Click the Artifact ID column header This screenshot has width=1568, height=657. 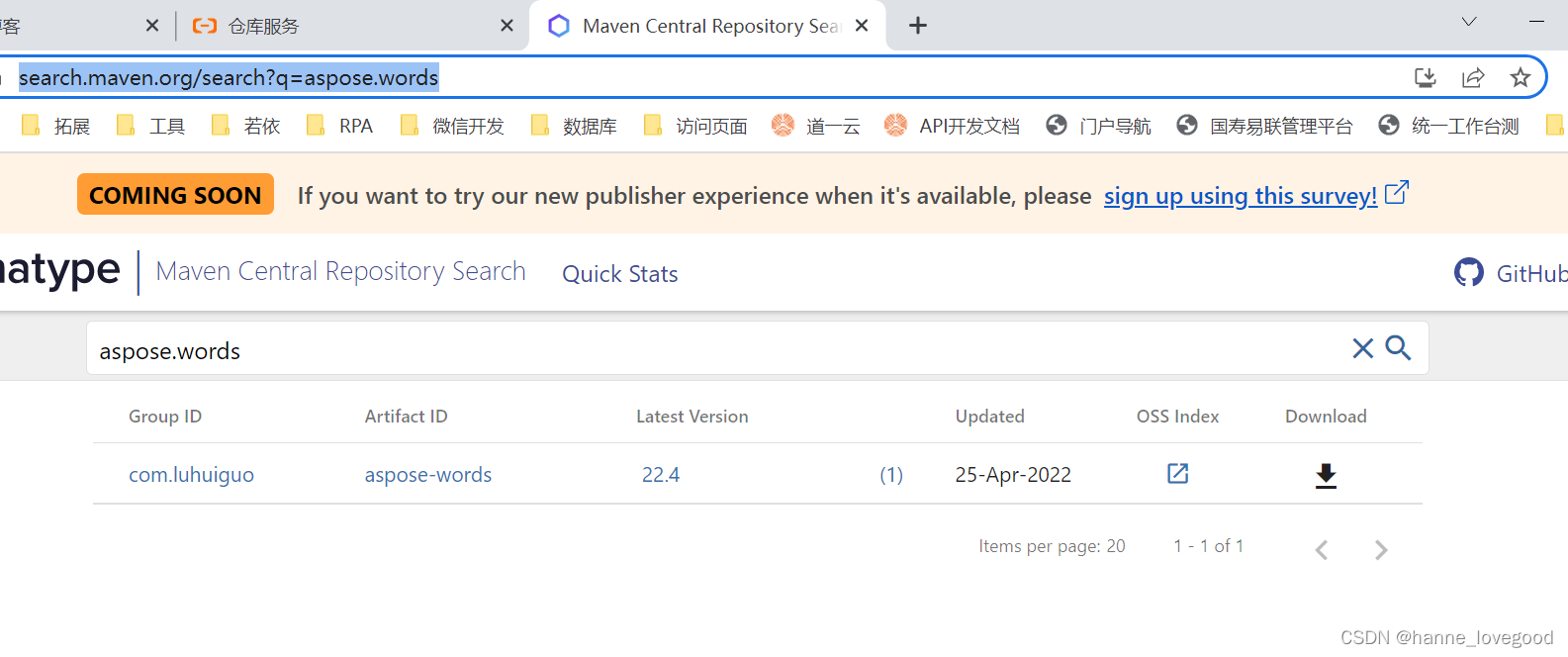pyautogui.click(x=406, y=417)
